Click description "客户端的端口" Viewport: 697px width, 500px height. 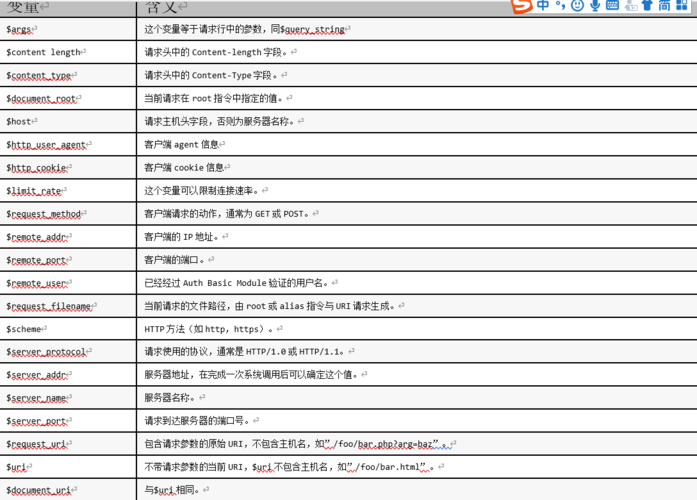tap(174, 260)
